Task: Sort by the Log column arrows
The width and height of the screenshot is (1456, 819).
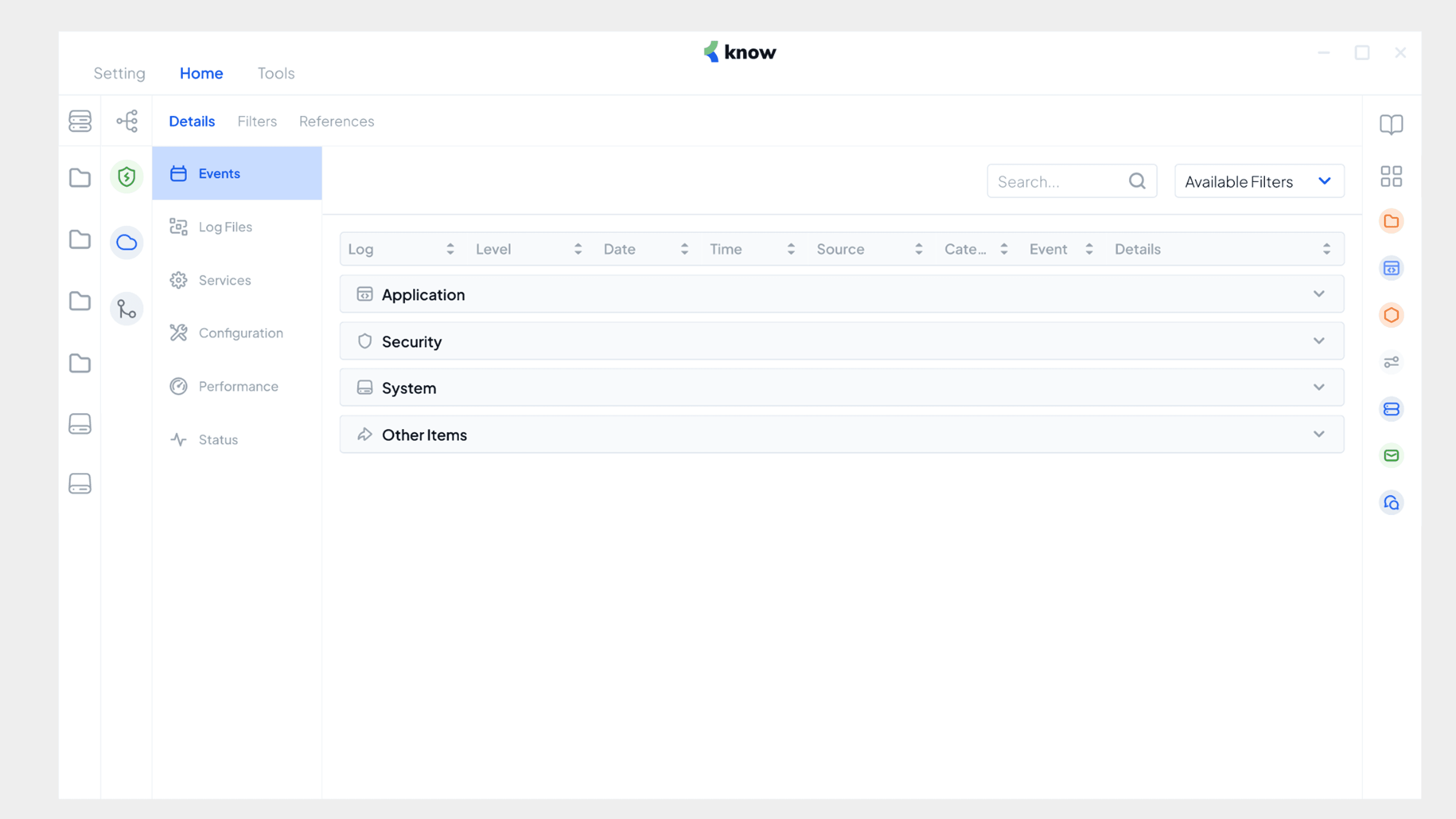Action: tap(450, 249)
